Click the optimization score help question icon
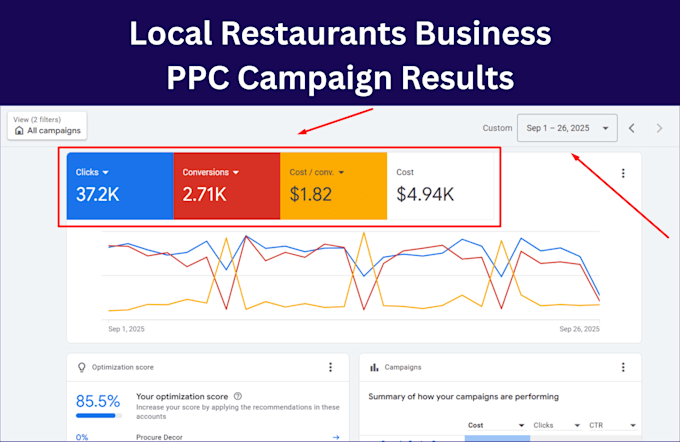The height and width of the screenshot is (442, 680). pos(238,396)
